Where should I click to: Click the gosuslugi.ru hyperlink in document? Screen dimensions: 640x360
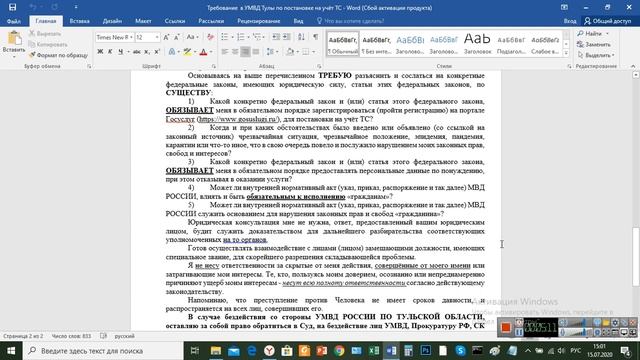point(238,119)
